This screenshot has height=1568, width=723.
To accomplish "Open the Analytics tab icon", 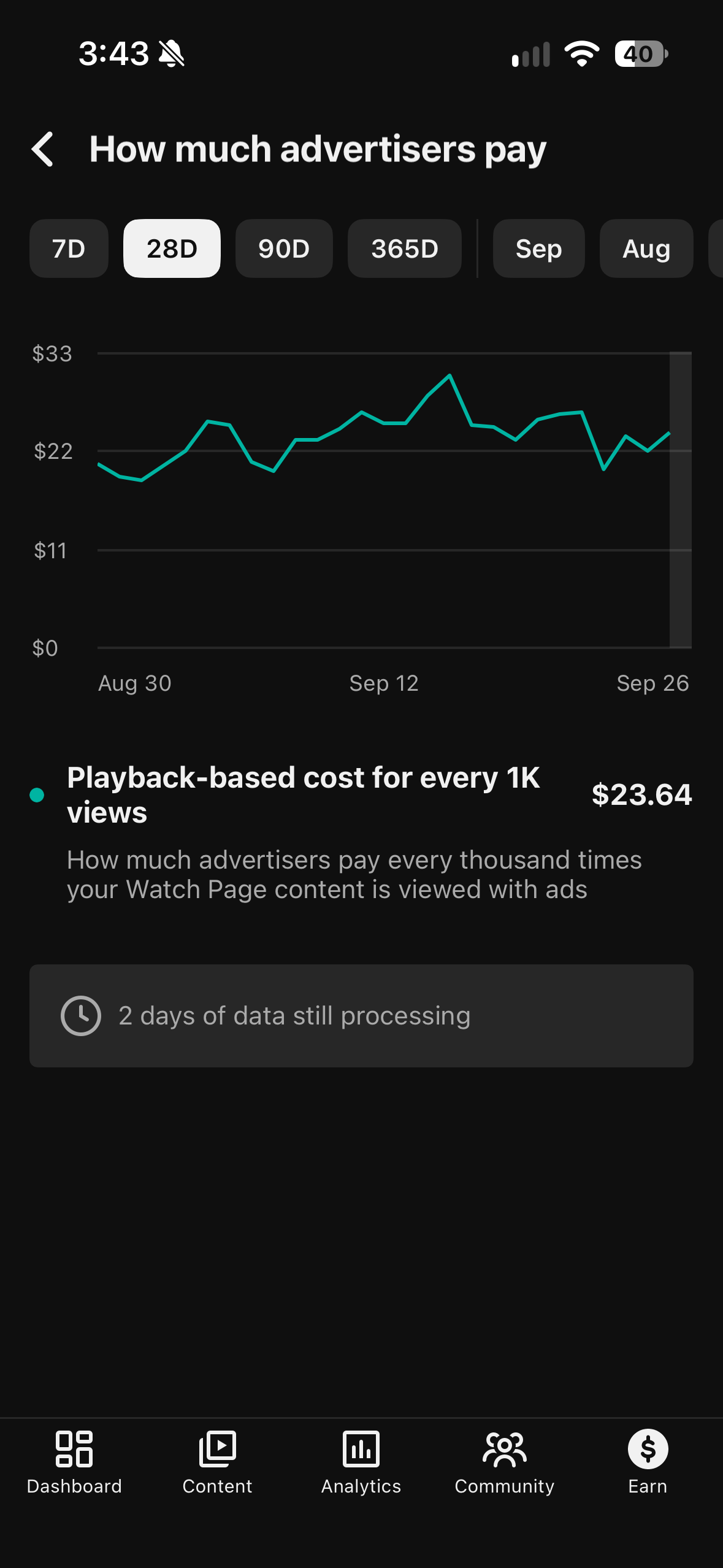I will click(361, 1449).
